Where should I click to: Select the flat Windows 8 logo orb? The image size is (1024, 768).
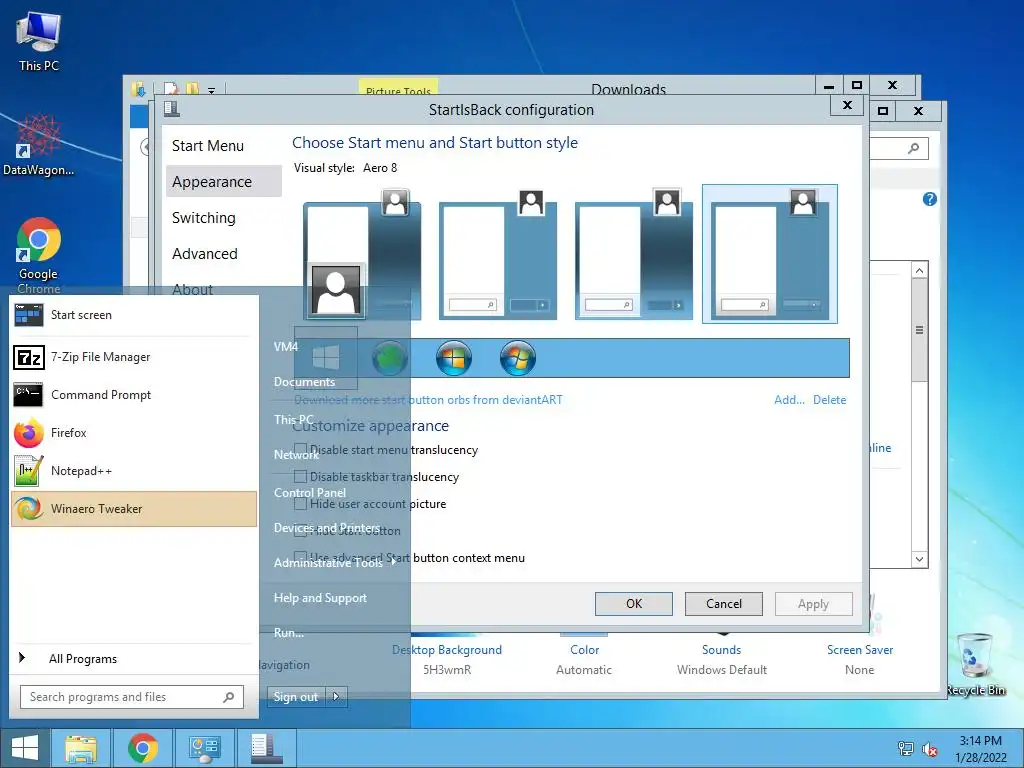tap(326, 358)
